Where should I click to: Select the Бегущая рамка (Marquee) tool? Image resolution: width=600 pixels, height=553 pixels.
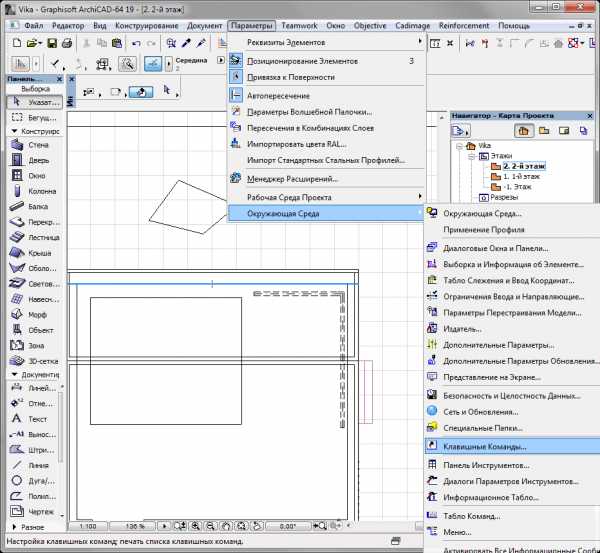[x=34, y=117]
